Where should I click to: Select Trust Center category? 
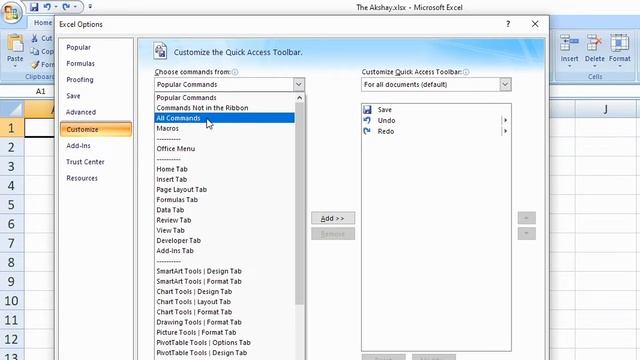pos(85,162)
